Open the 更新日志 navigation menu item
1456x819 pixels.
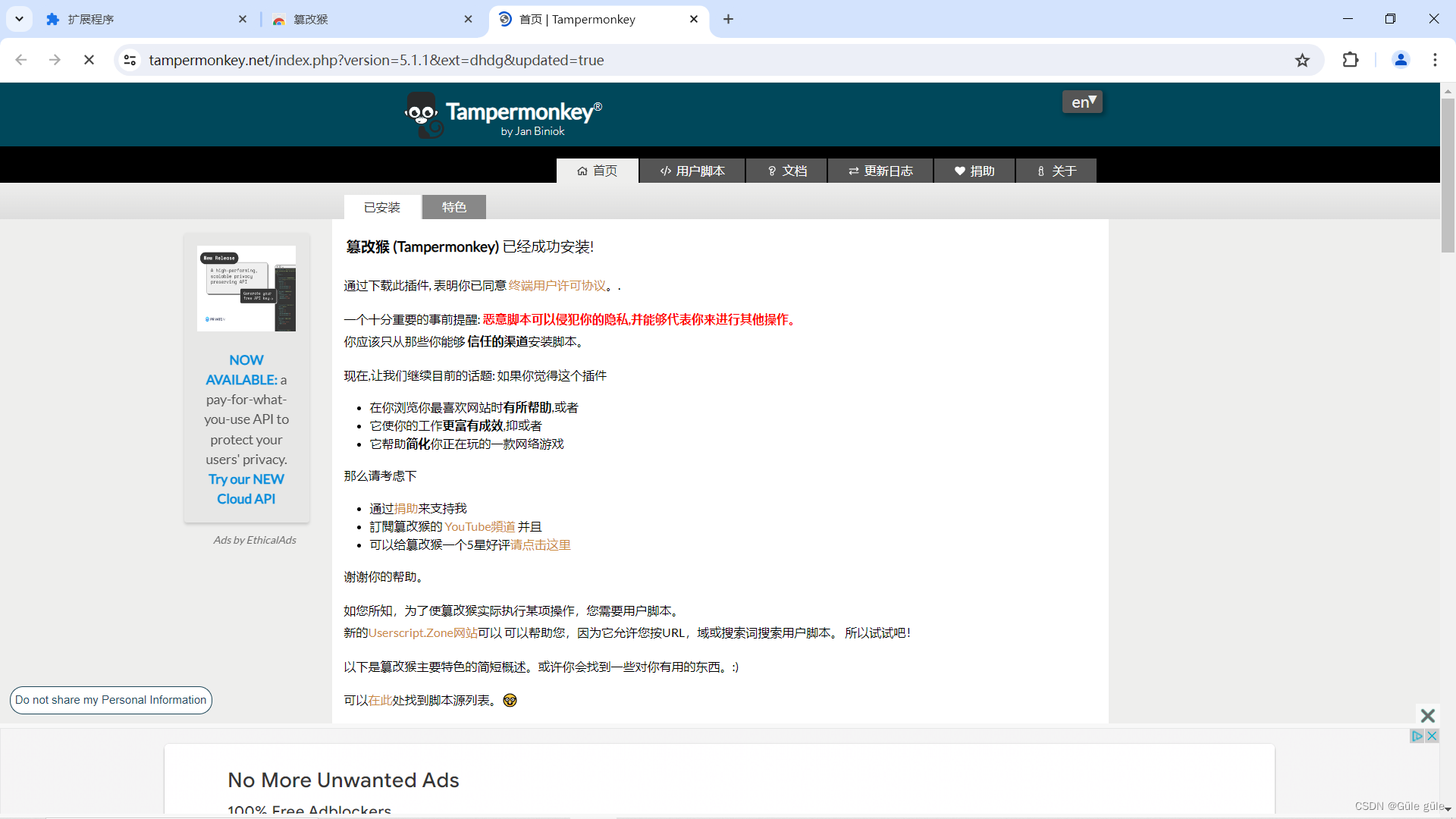pyautogui.click(x=880, y=171)
